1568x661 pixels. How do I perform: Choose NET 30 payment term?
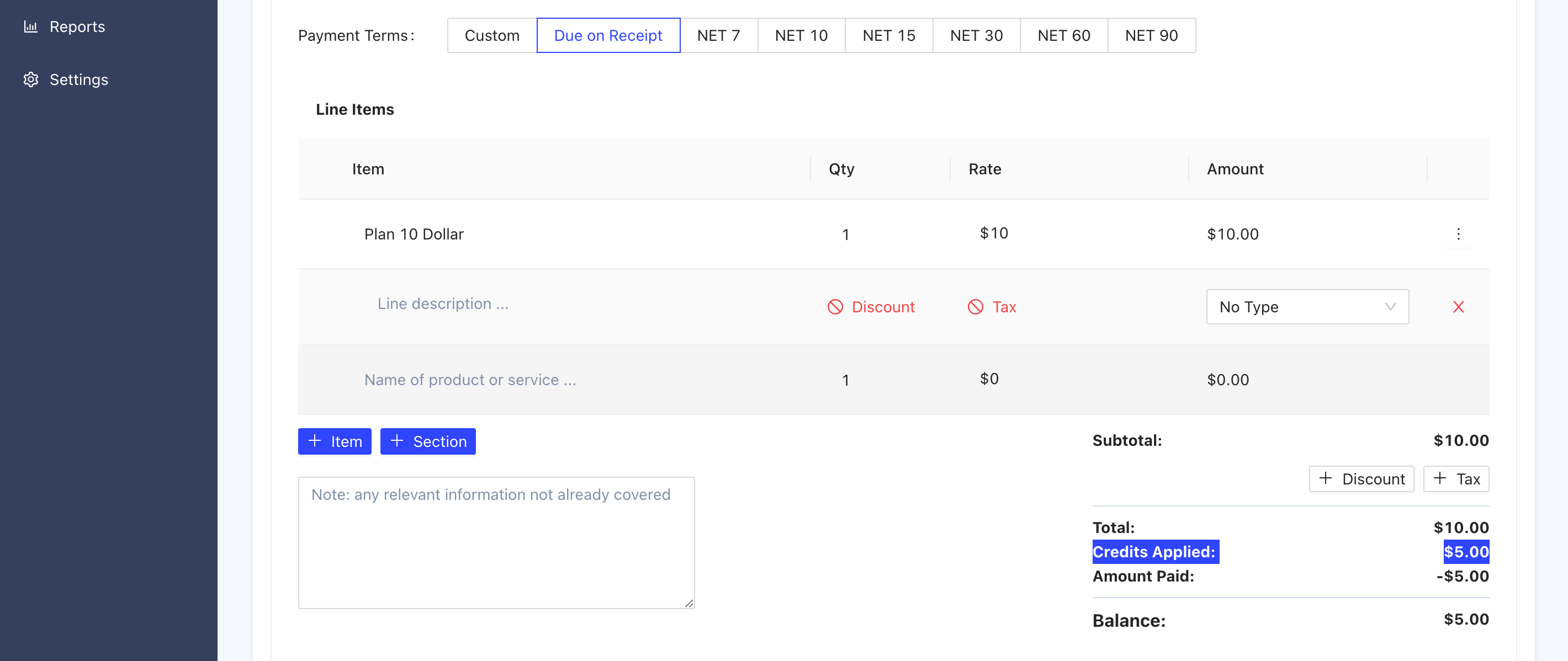click(976, 35)
